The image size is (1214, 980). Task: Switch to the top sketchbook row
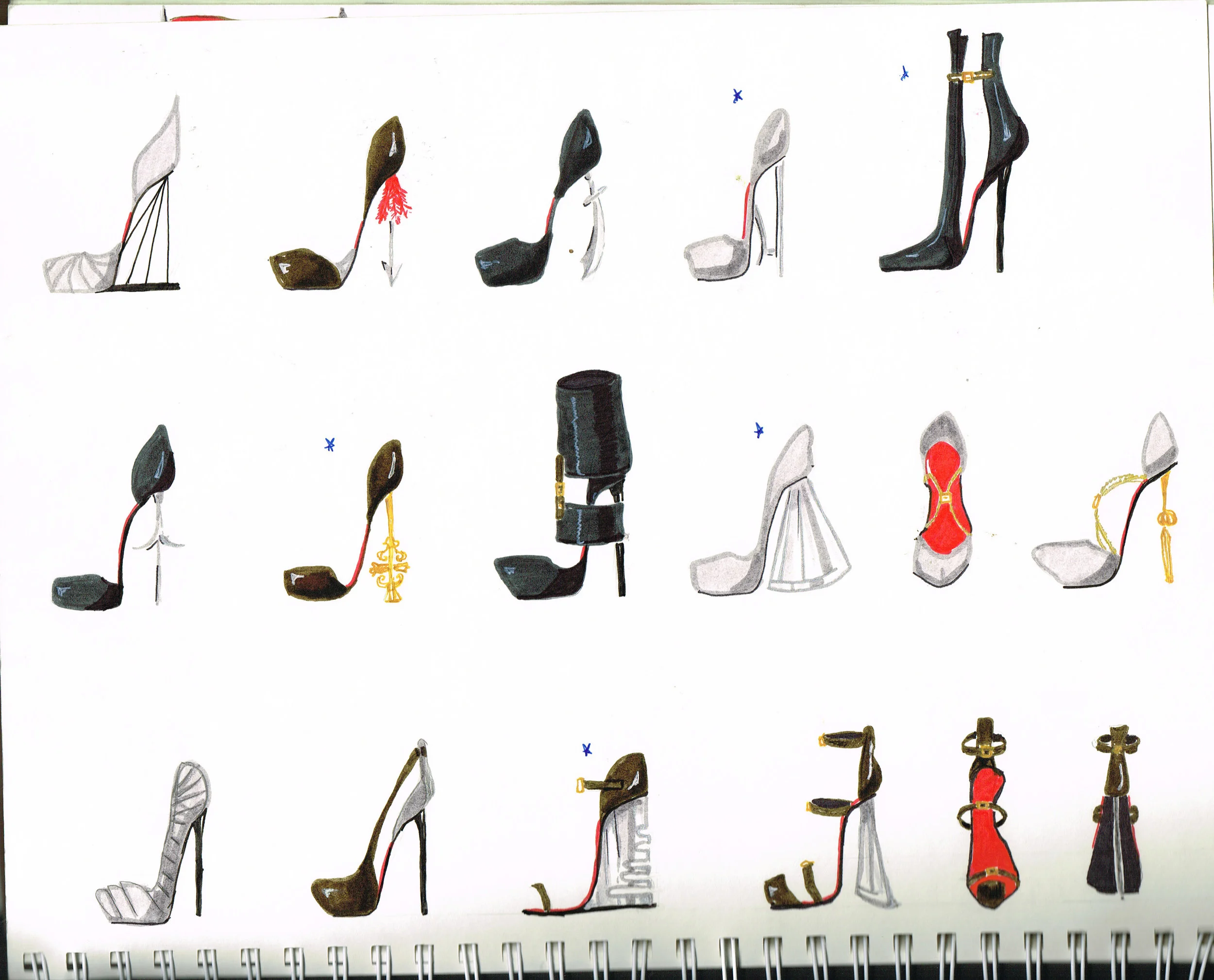click(x=565, y=198)
